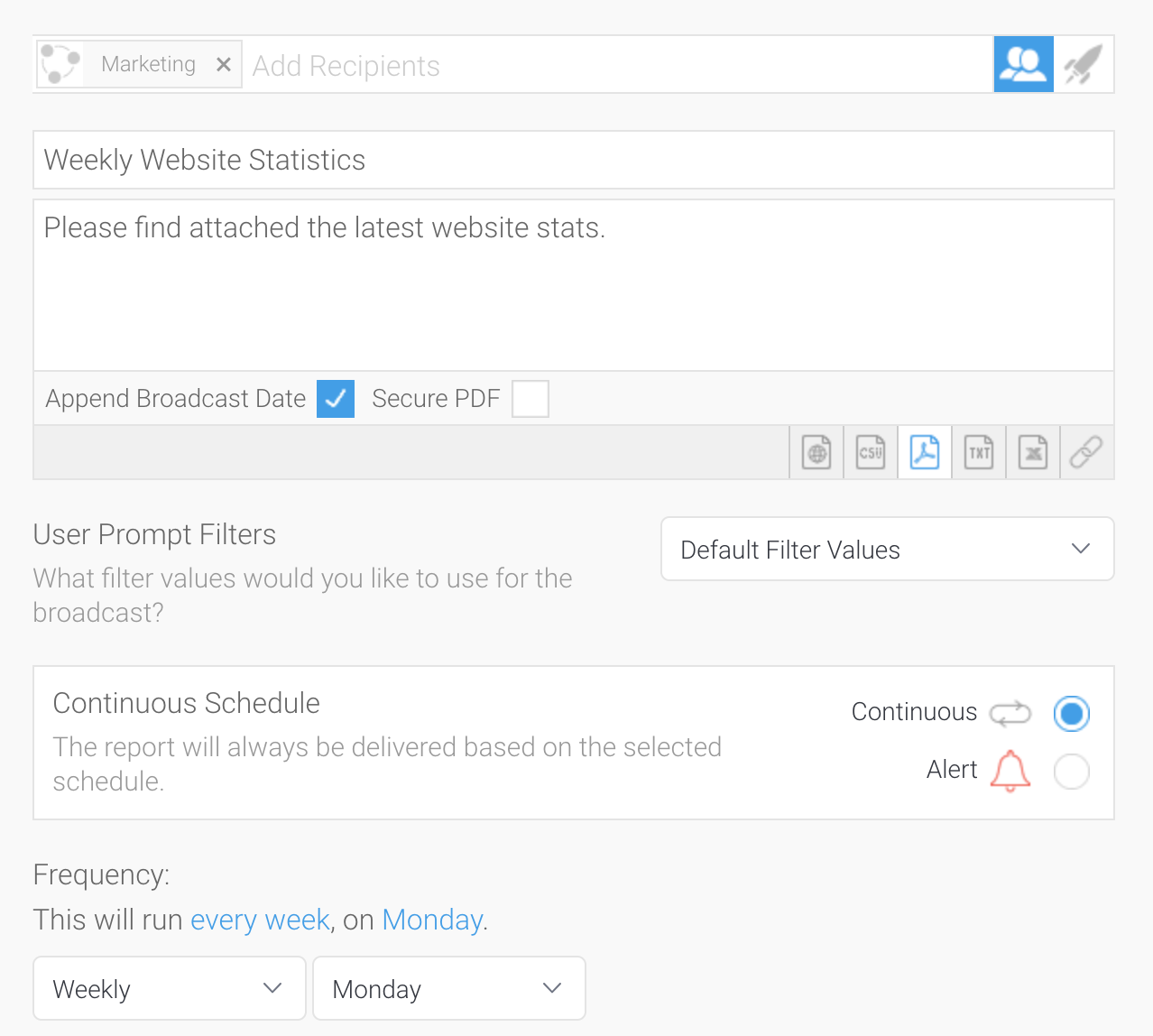This screenshot has width=1153, height=1036.
Task: Remove the Marketing recipient tag
Action: pyautogui.click(x=224, y=65)
